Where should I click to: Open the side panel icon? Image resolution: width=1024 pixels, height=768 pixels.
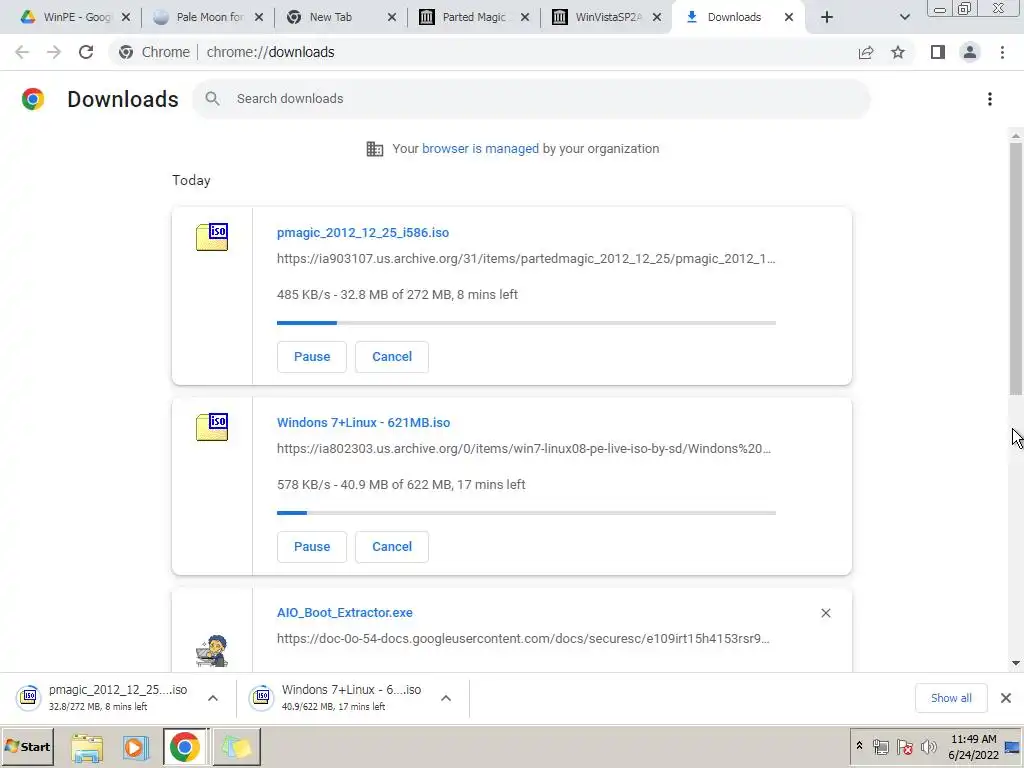tap(938, 52)
